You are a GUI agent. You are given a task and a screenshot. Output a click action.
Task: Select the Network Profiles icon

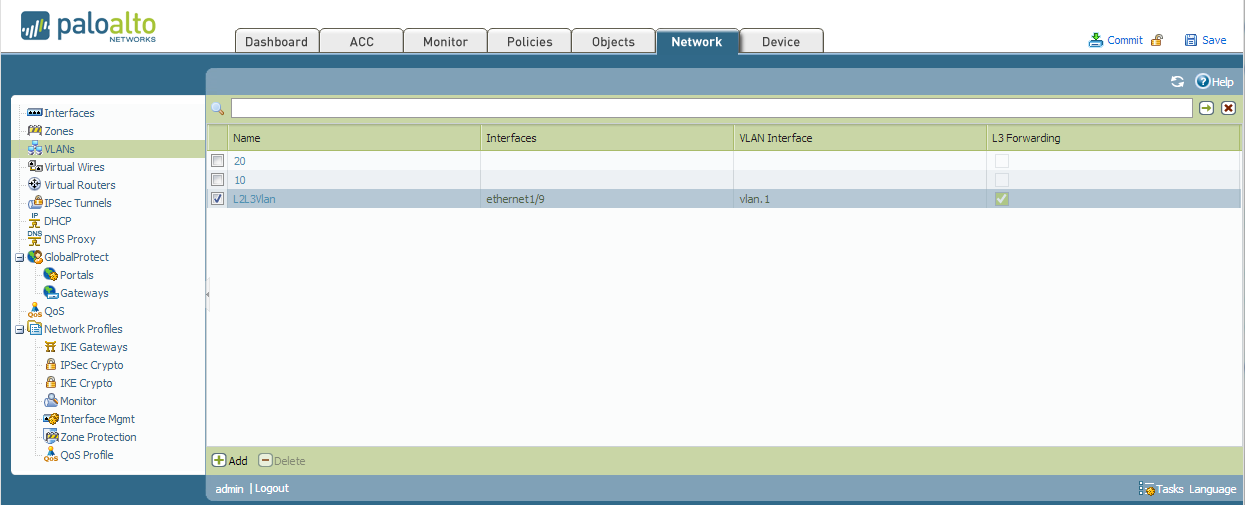click(x=35, y=329)
